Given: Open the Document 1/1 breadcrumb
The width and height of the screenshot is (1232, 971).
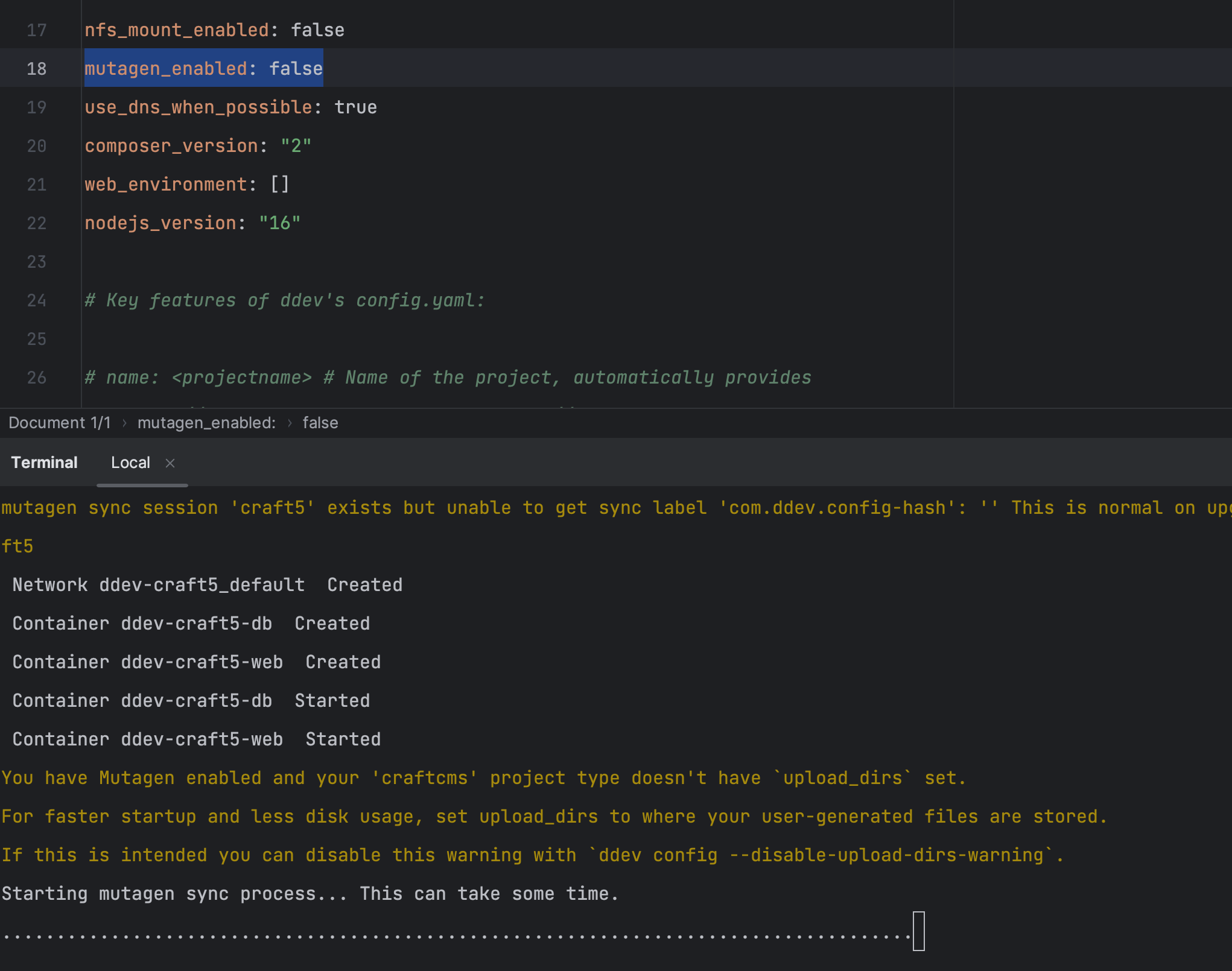Looking at the screenshot, I should tap(60, 422).
